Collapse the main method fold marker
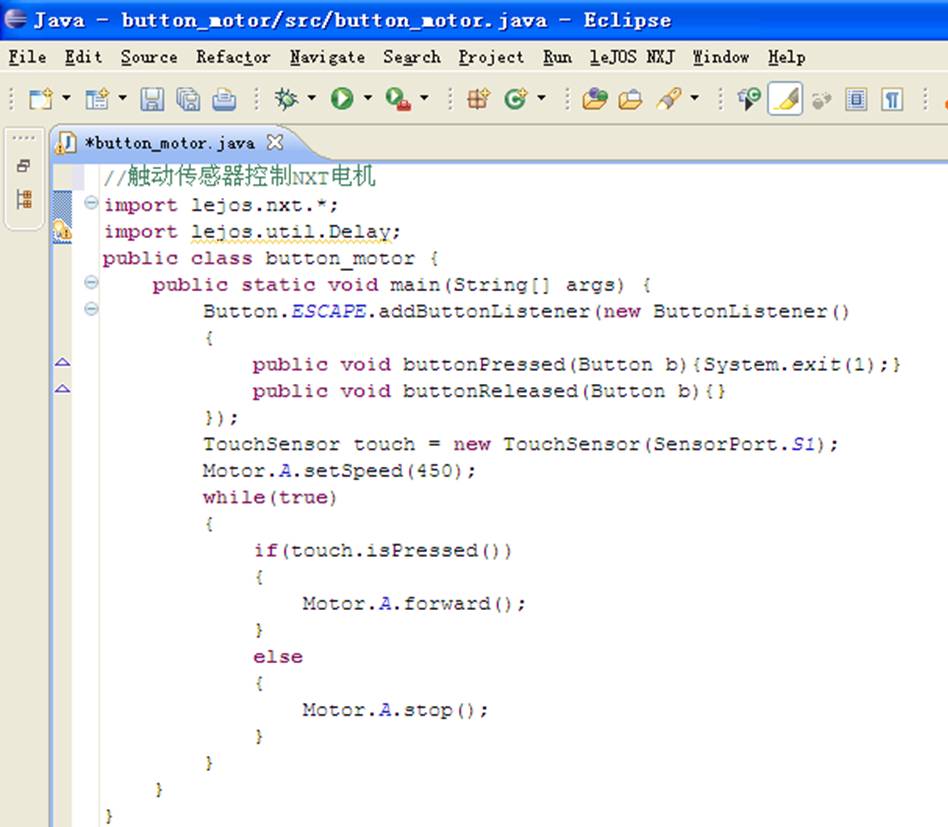Viewport: 948px width, 827px height. (x=91, y=282)
